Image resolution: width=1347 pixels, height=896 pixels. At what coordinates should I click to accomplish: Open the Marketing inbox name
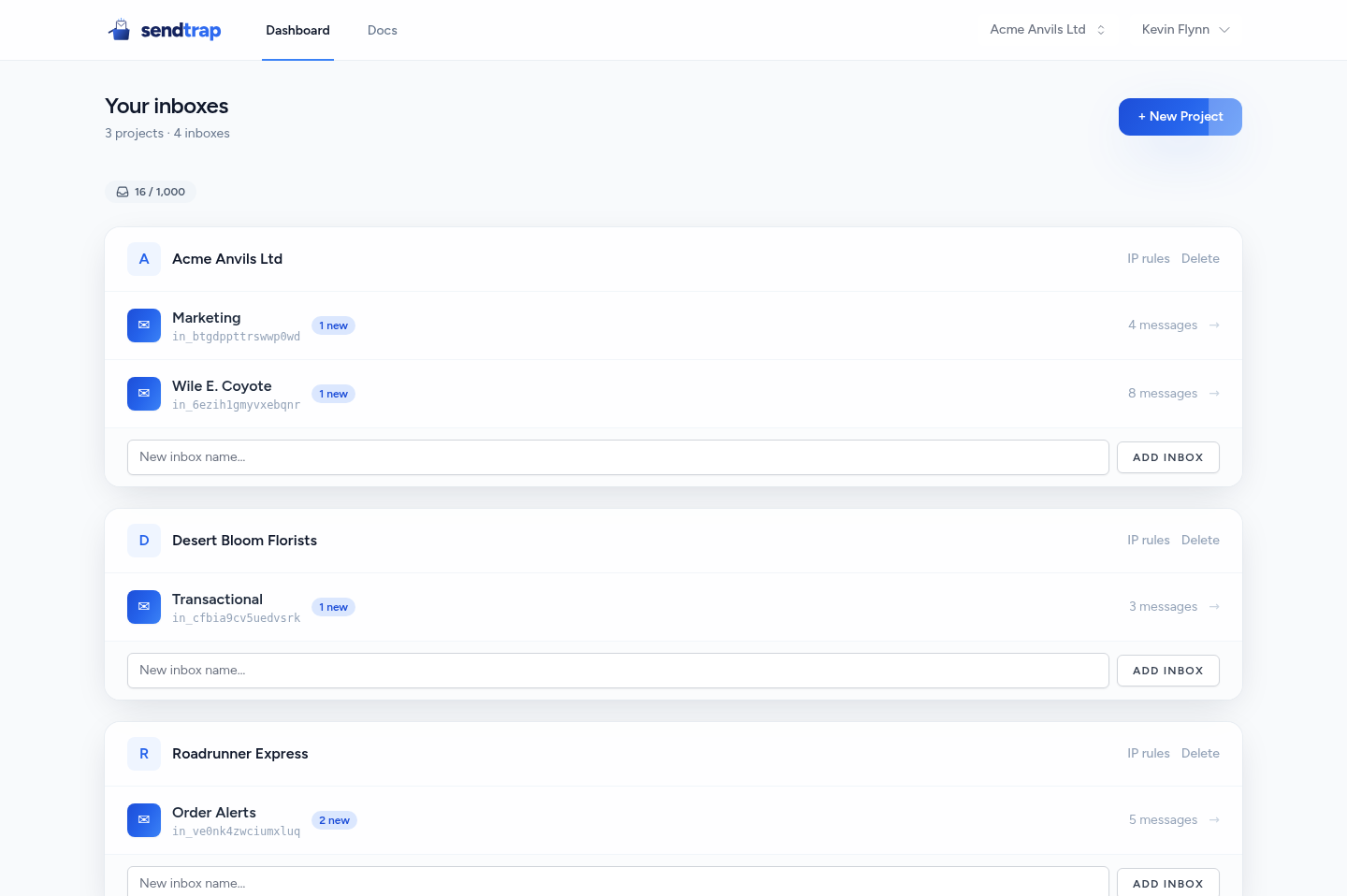point(207,318)
